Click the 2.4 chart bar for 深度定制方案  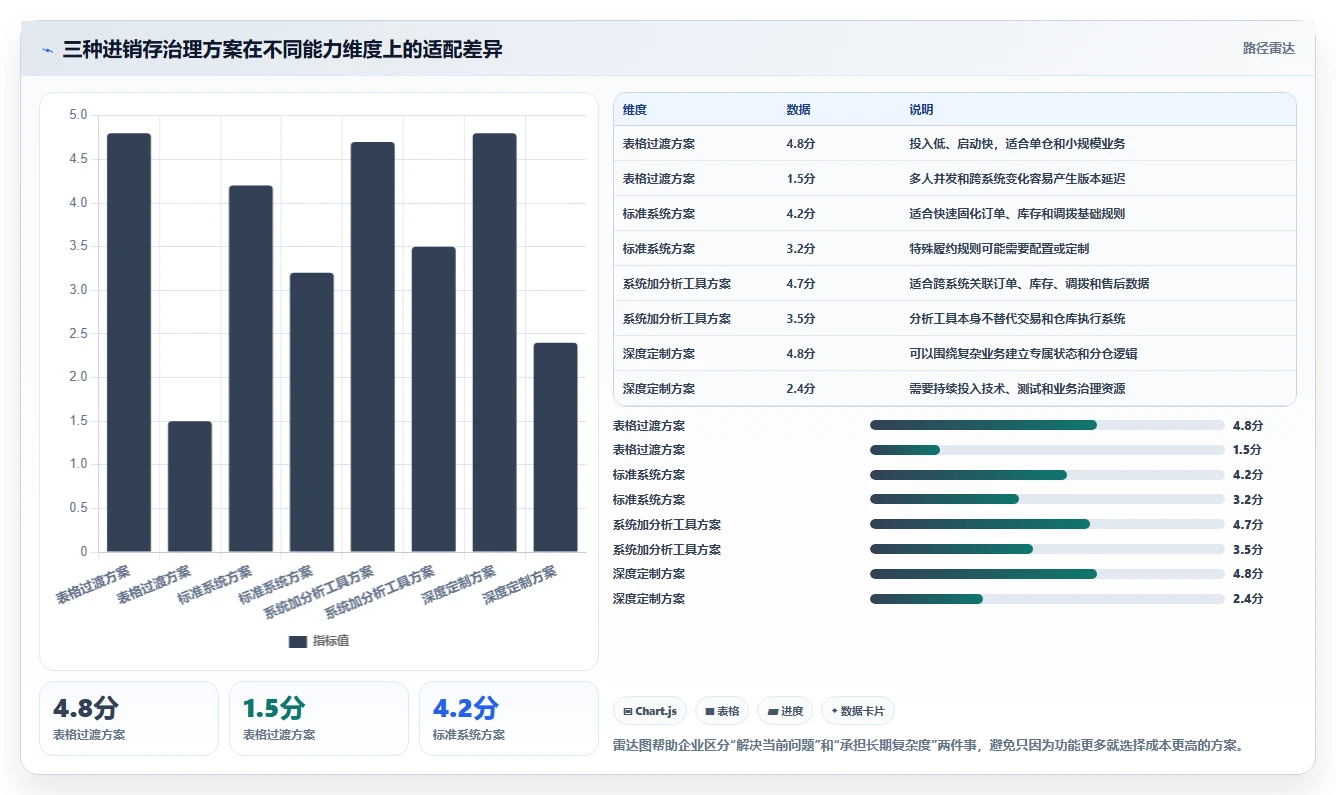(x=556, y=447)
